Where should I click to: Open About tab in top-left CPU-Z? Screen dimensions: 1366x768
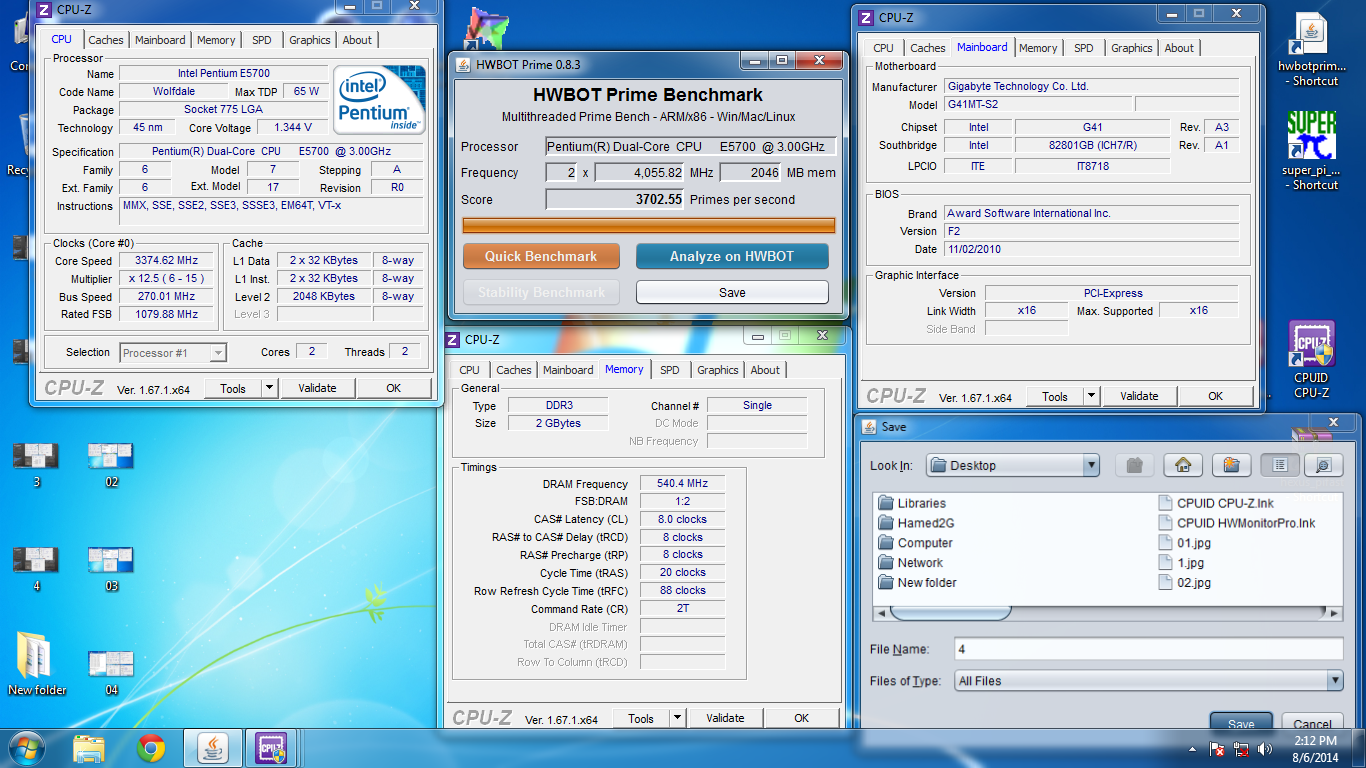pyautogui.click(x=357, y=40)
